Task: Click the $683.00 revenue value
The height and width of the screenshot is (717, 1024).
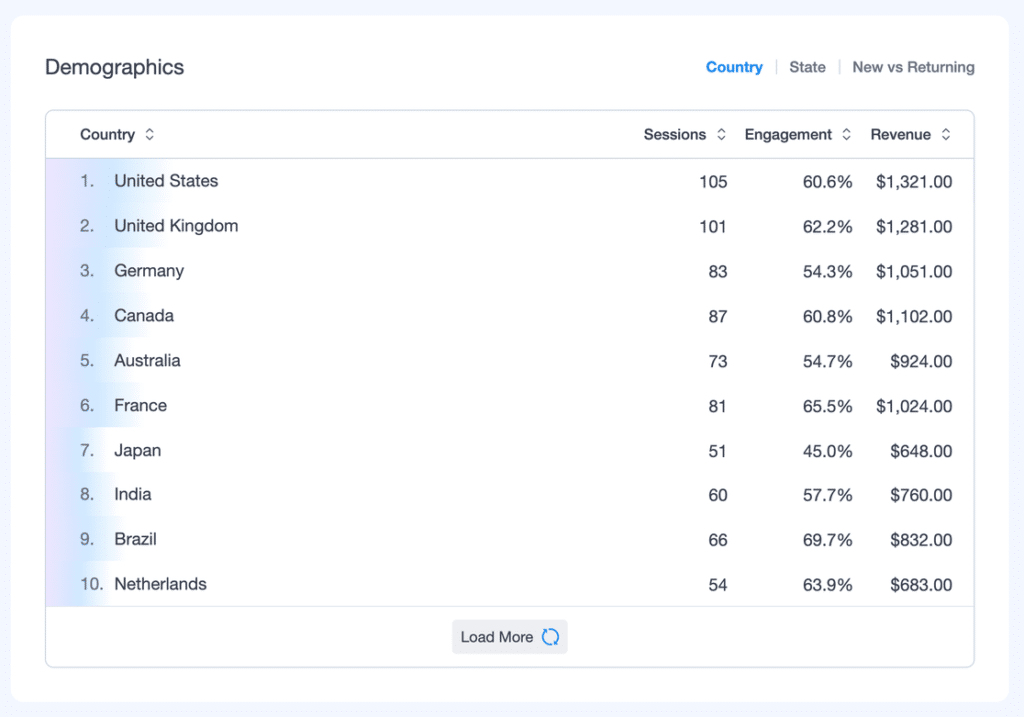Action: pyautogui.click(x=921, y=585)
